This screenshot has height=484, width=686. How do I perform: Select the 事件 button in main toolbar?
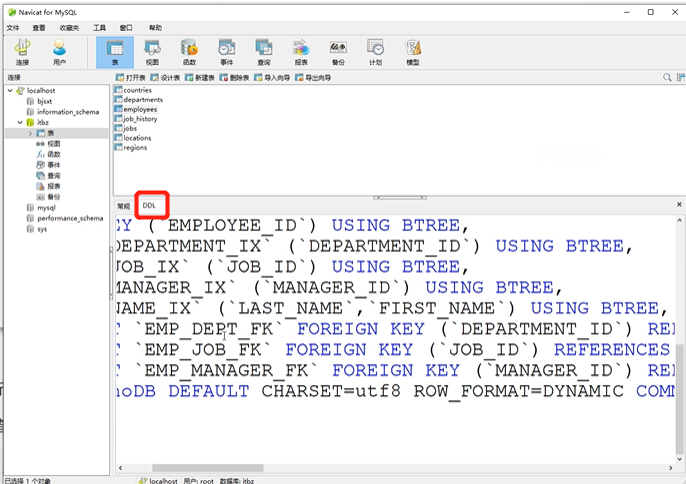tap(227, 52)
